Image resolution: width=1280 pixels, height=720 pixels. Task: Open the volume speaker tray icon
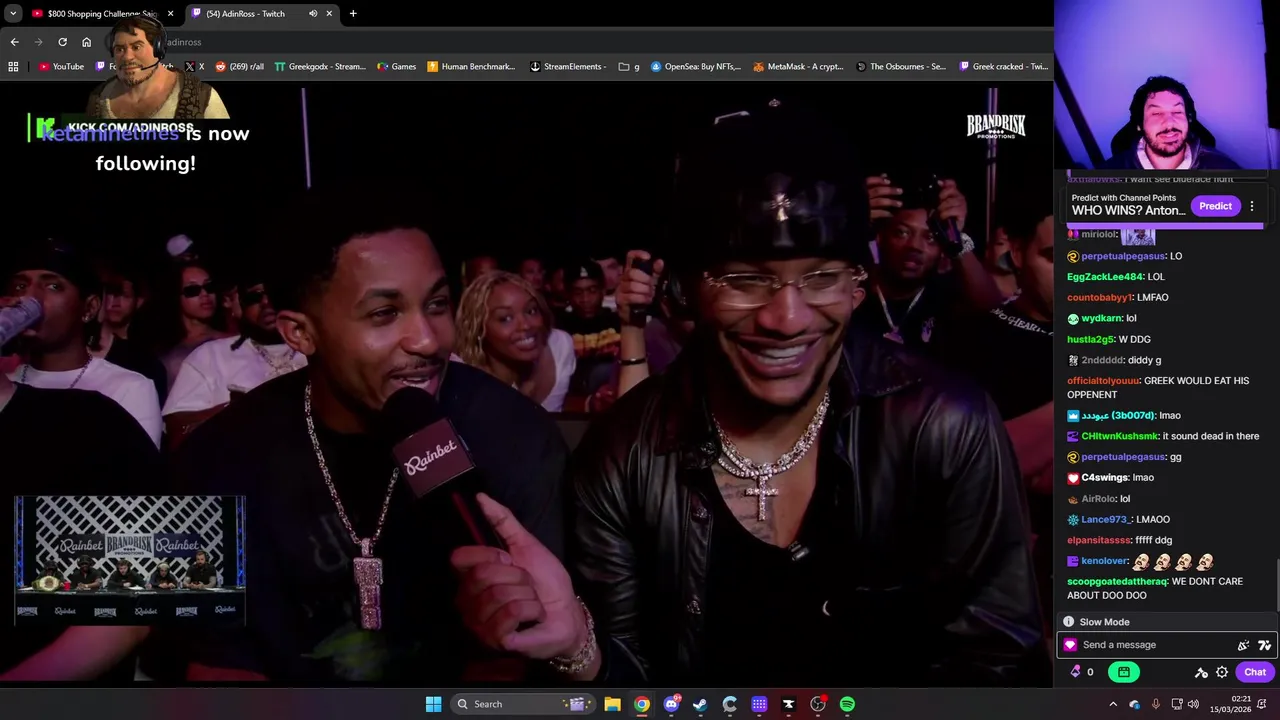pyautogui.click(x=1194, y=704)
